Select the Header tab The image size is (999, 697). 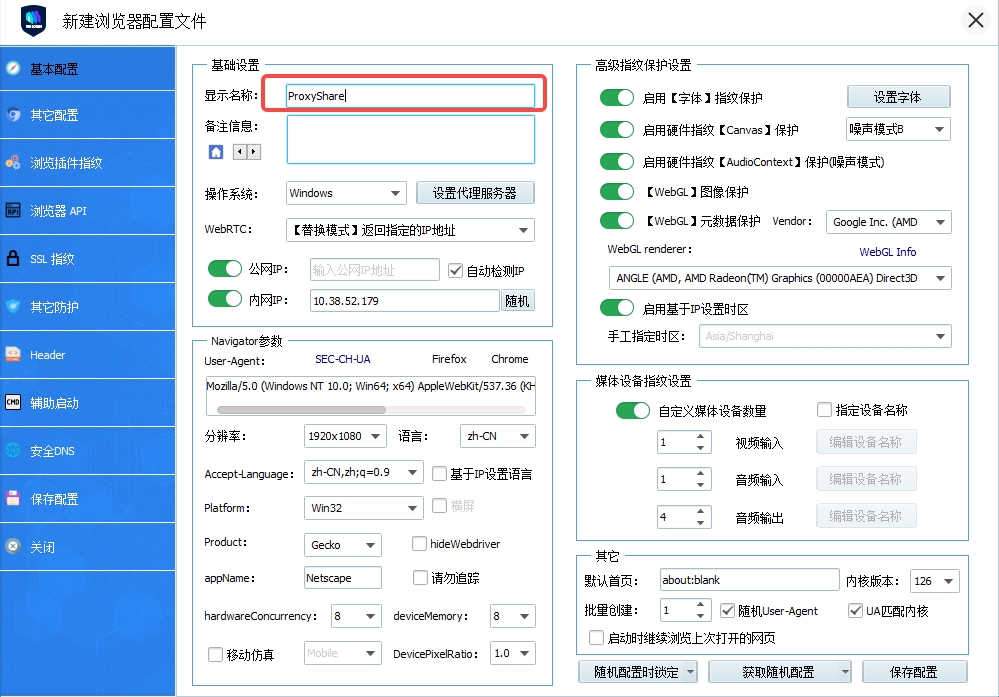click(x=87, y=354)
